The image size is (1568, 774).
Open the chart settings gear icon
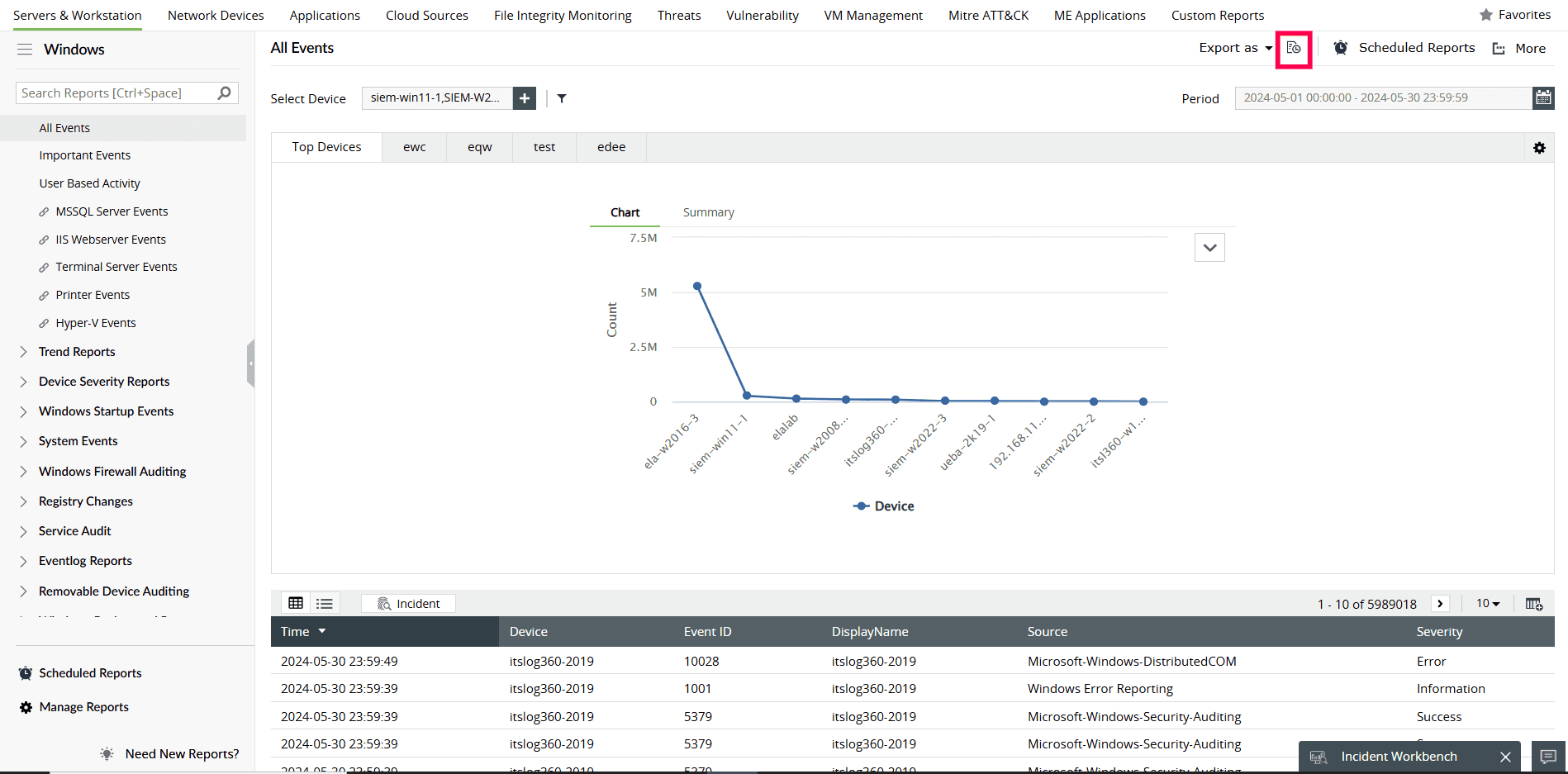coord(1540,148)
